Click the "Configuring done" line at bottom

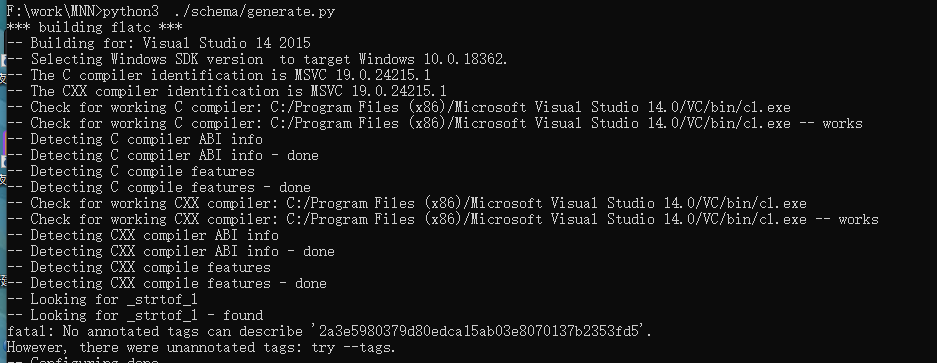click(82, 360)
